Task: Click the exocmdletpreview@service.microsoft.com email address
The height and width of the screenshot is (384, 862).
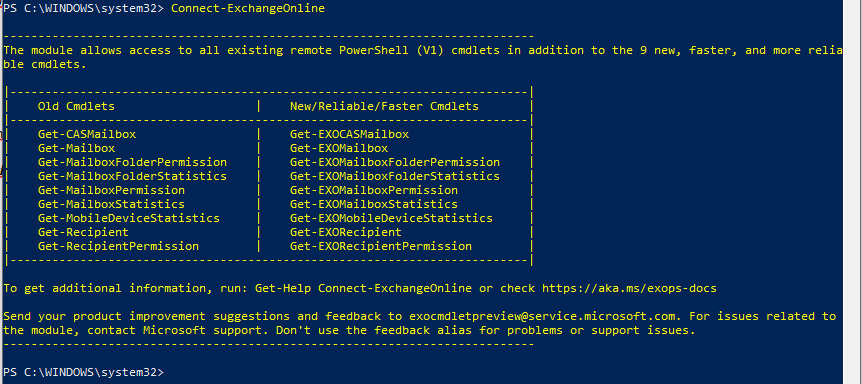Action: (x=543, y=316)
